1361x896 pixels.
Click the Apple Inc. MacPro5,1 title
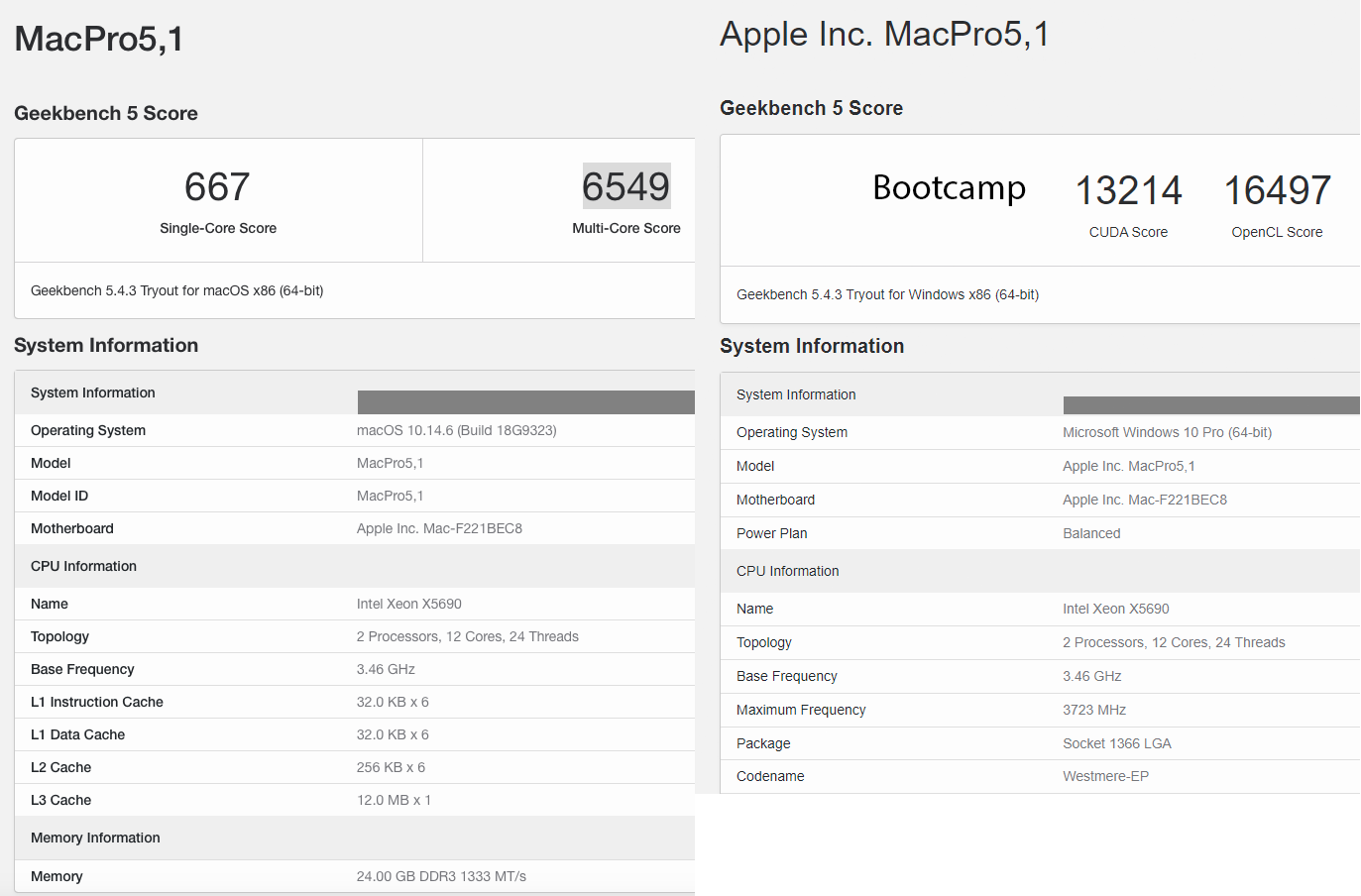884,34
